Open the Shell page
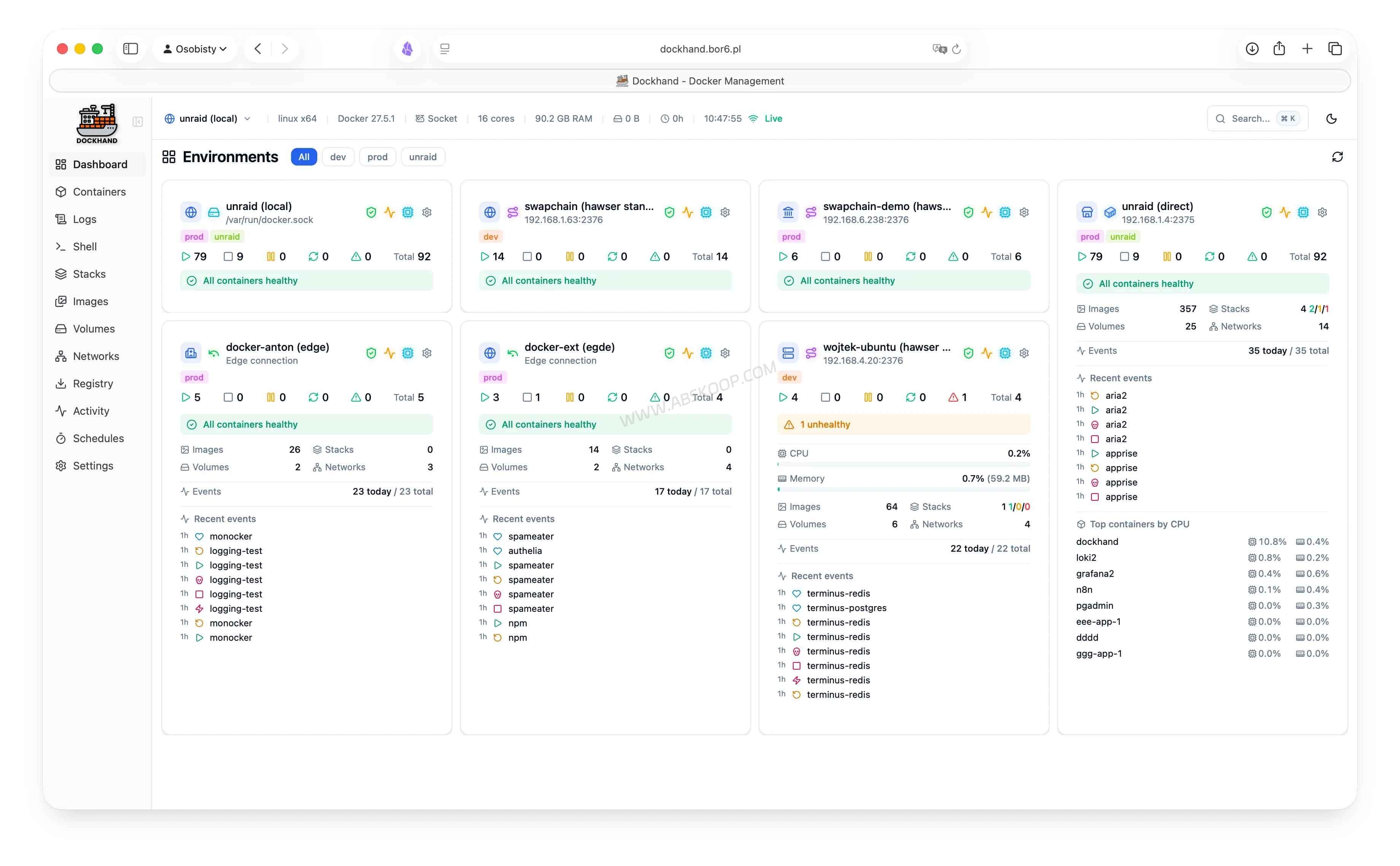 coord(97,247)
